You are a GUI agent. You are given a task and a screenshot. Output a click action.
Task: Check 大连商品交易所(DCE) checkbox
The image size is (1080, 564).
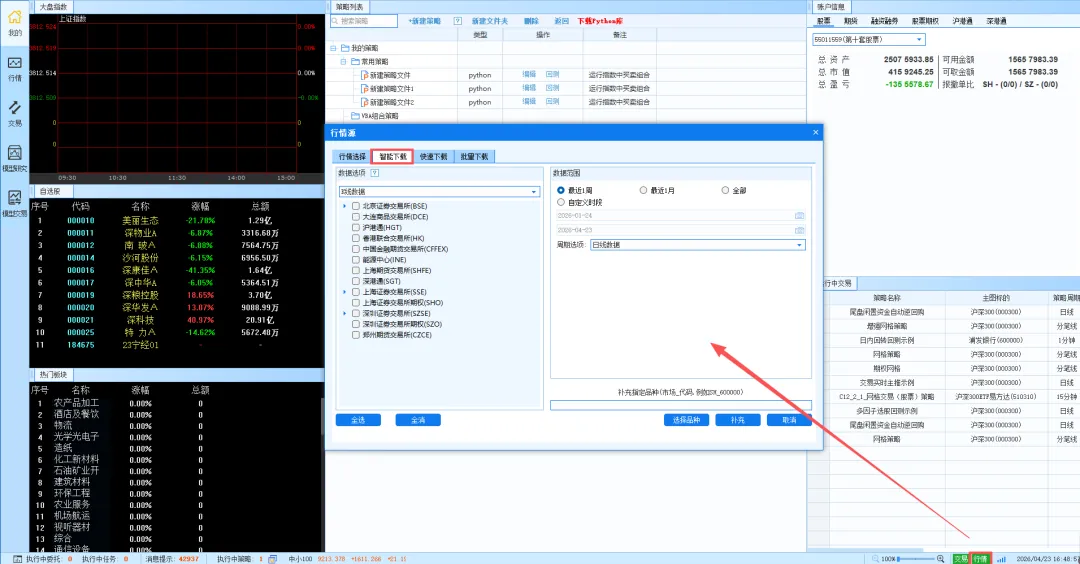pos(355,217)
